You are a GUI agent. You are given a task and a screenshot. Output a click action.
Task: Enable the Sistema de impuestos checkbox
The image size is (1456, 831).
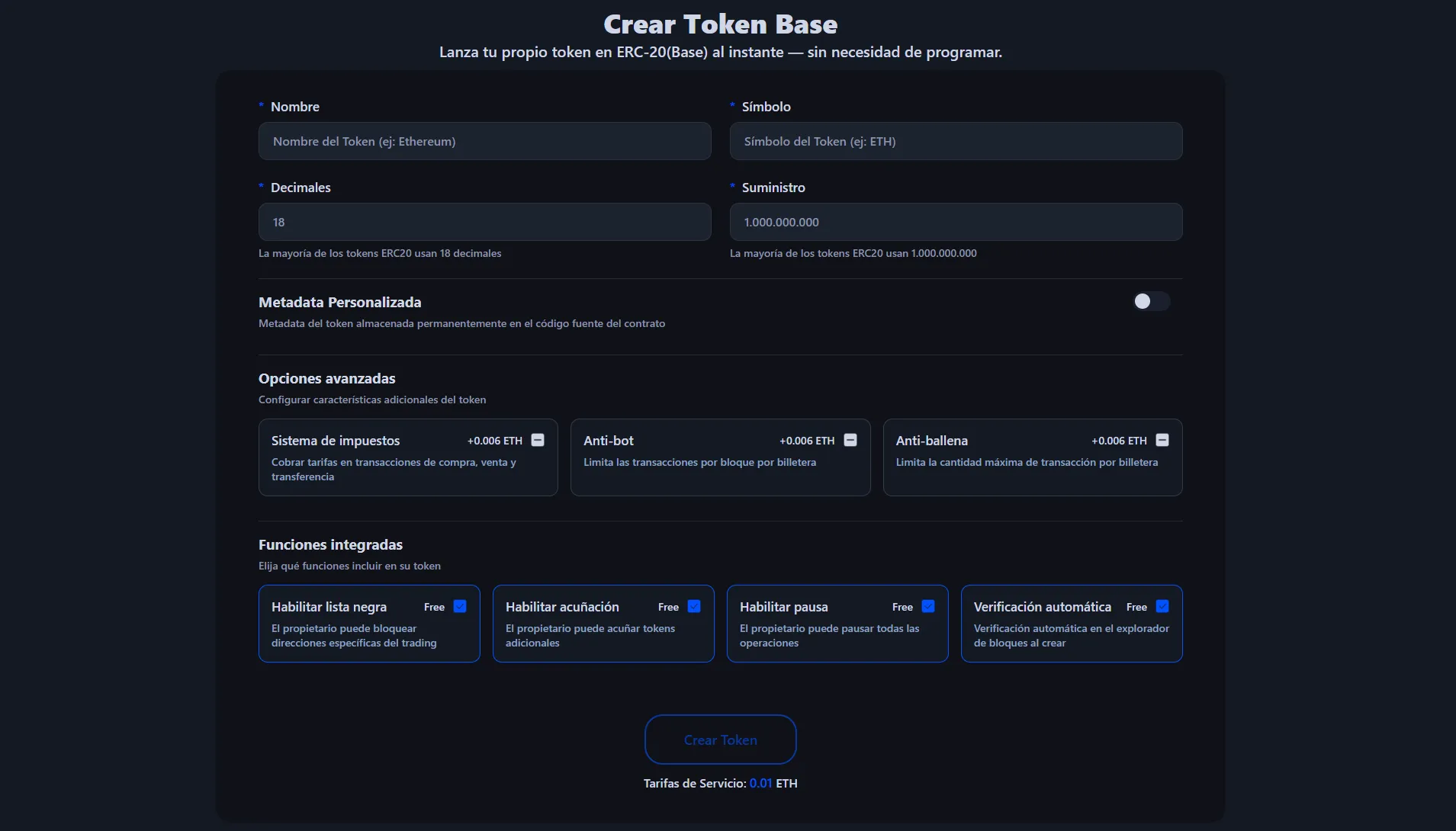tap(538, 440)
